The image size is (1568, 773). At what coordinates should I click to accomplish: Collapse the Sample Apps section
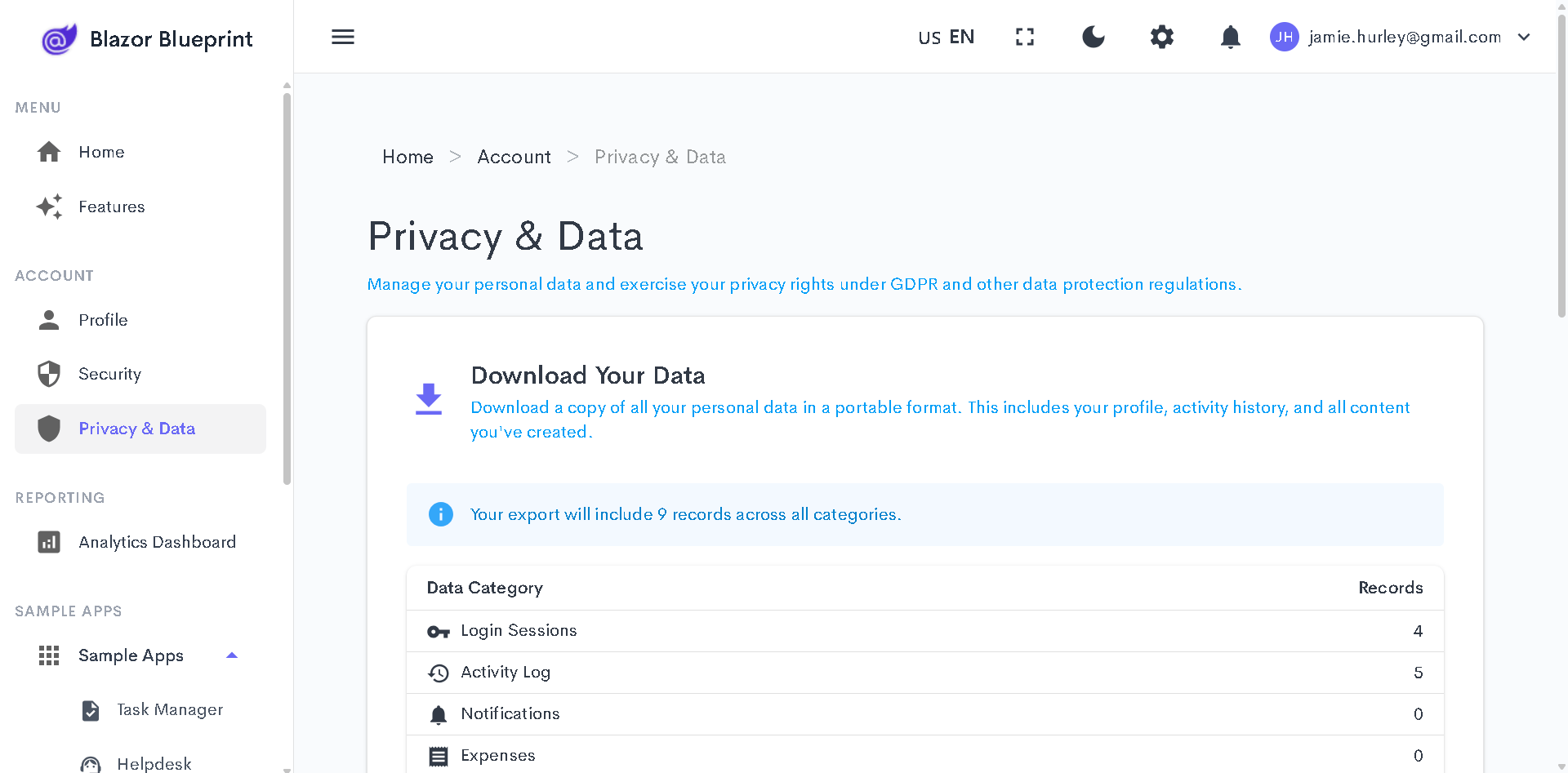click(231, 655)
